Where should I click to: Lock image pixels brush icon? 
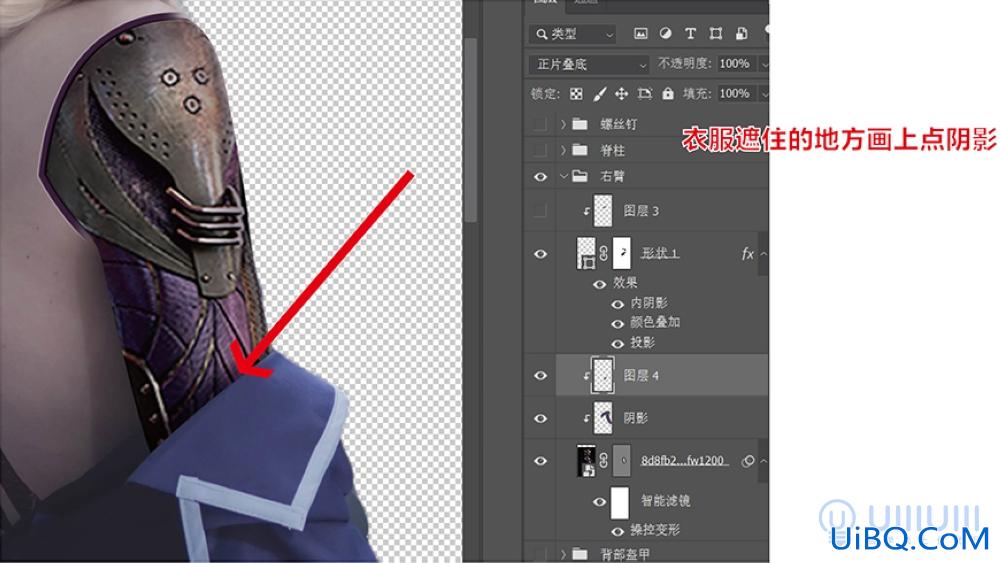(599, 94)
